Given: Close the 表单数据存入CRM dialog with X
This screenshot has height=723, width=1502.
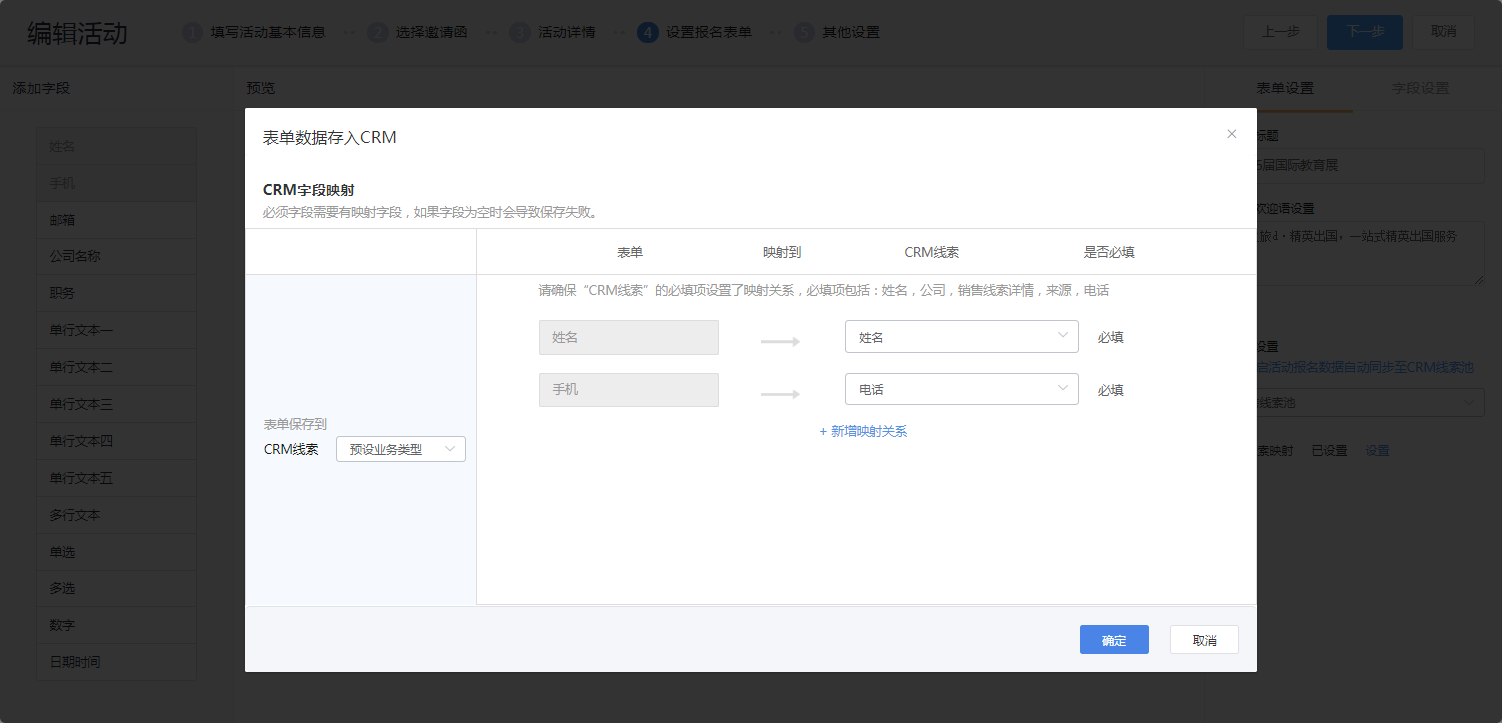Looking at the screenshot, I should tap(1231, 134).
